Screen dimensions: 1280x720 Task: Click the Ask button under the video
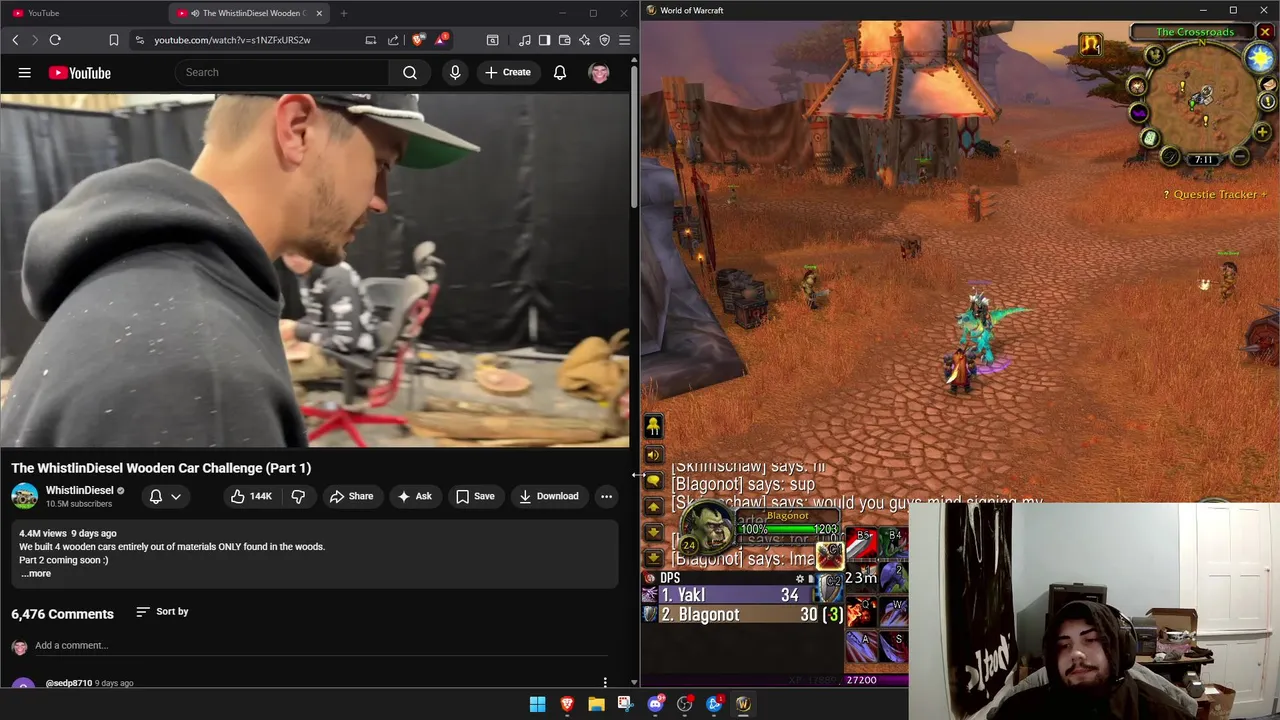[414, 496]
